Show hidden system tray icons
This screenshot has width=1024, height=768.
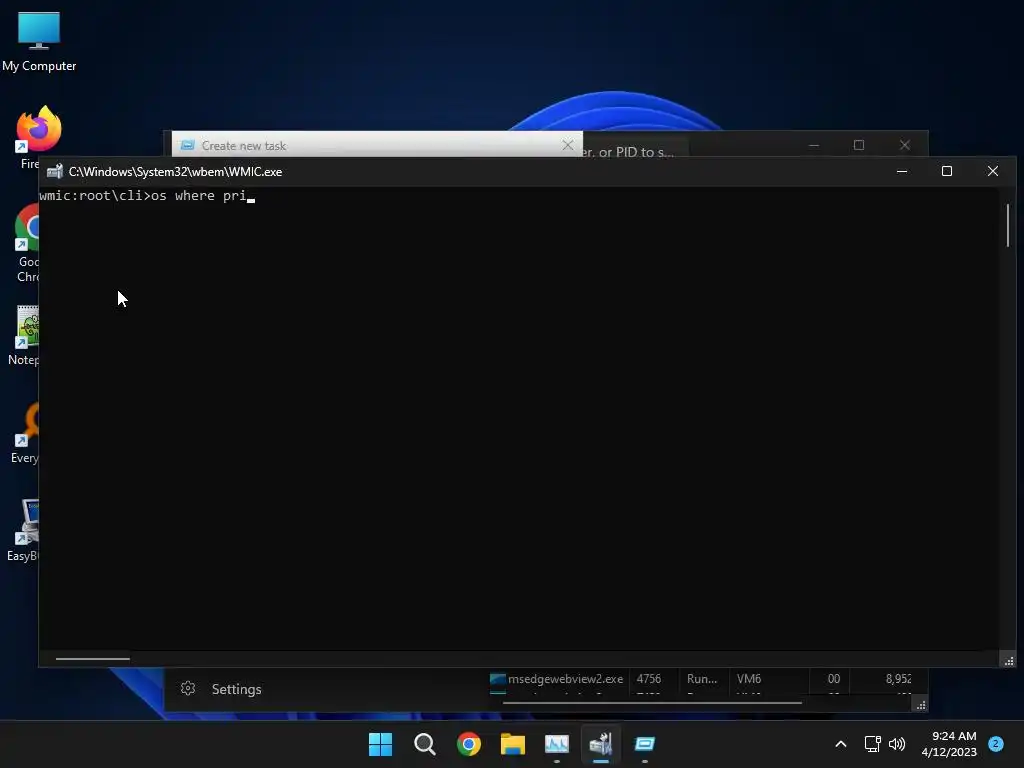pyautogui.click(x=841, y=744)
